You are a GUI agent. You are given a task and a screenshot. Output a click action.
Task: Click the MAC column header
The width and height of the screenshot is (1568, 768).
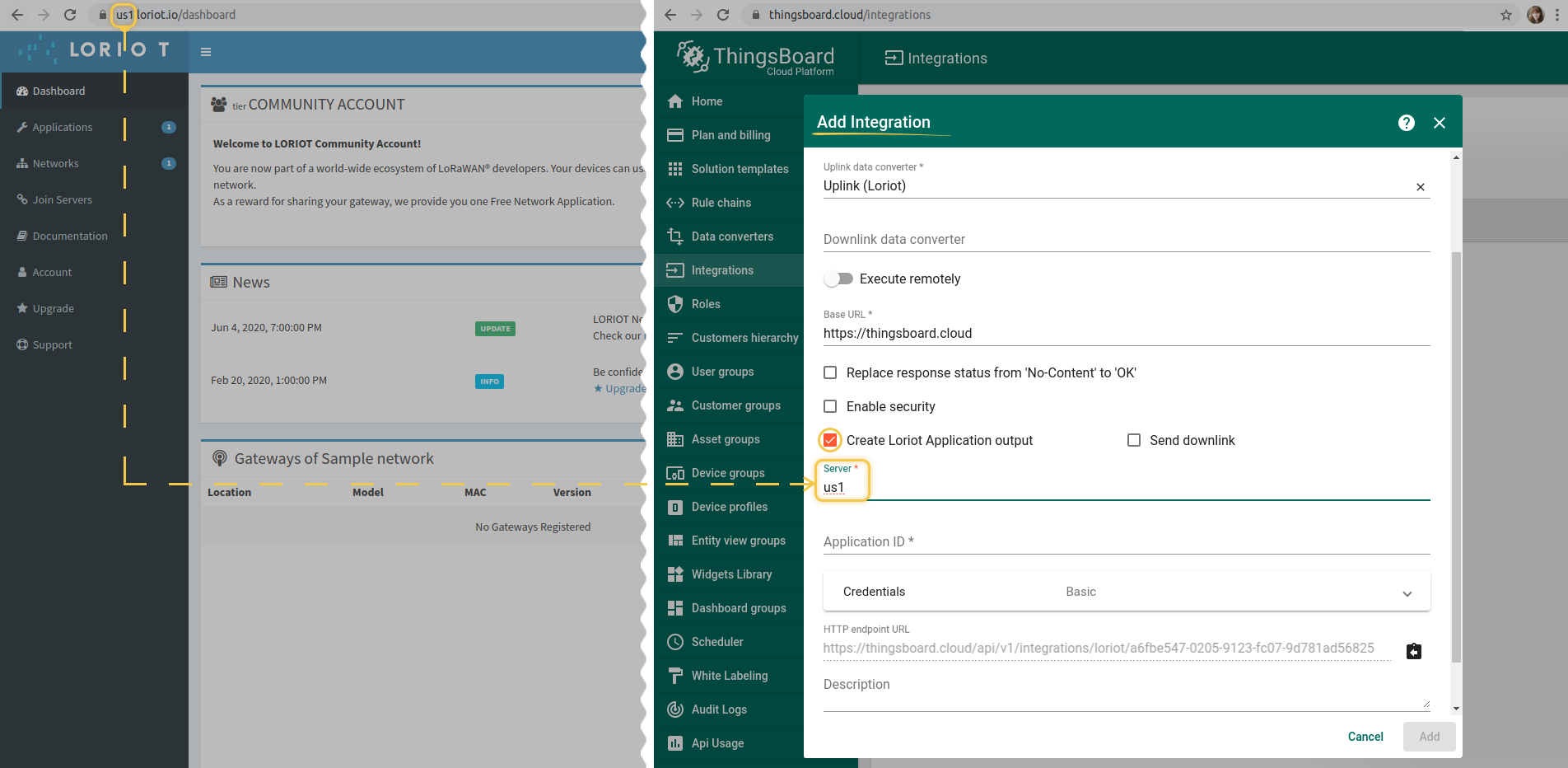[475, 493]
